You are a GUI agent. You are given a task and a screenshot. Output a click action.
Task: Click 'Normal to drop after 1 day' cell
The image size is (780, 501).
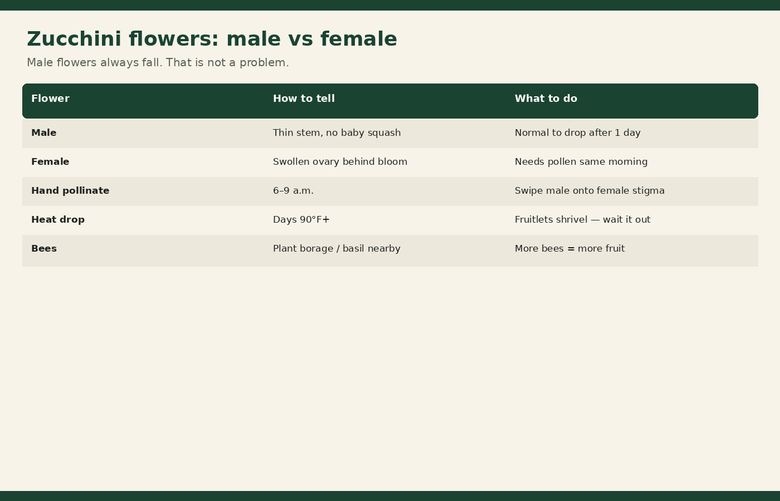(578, 133)
